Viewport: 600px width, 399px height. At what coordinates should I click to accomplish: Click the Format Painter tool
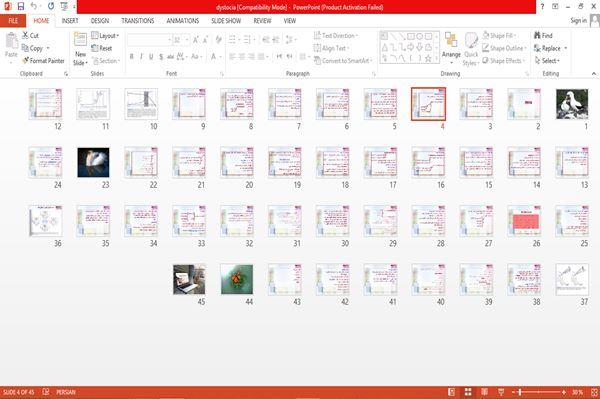43,60
